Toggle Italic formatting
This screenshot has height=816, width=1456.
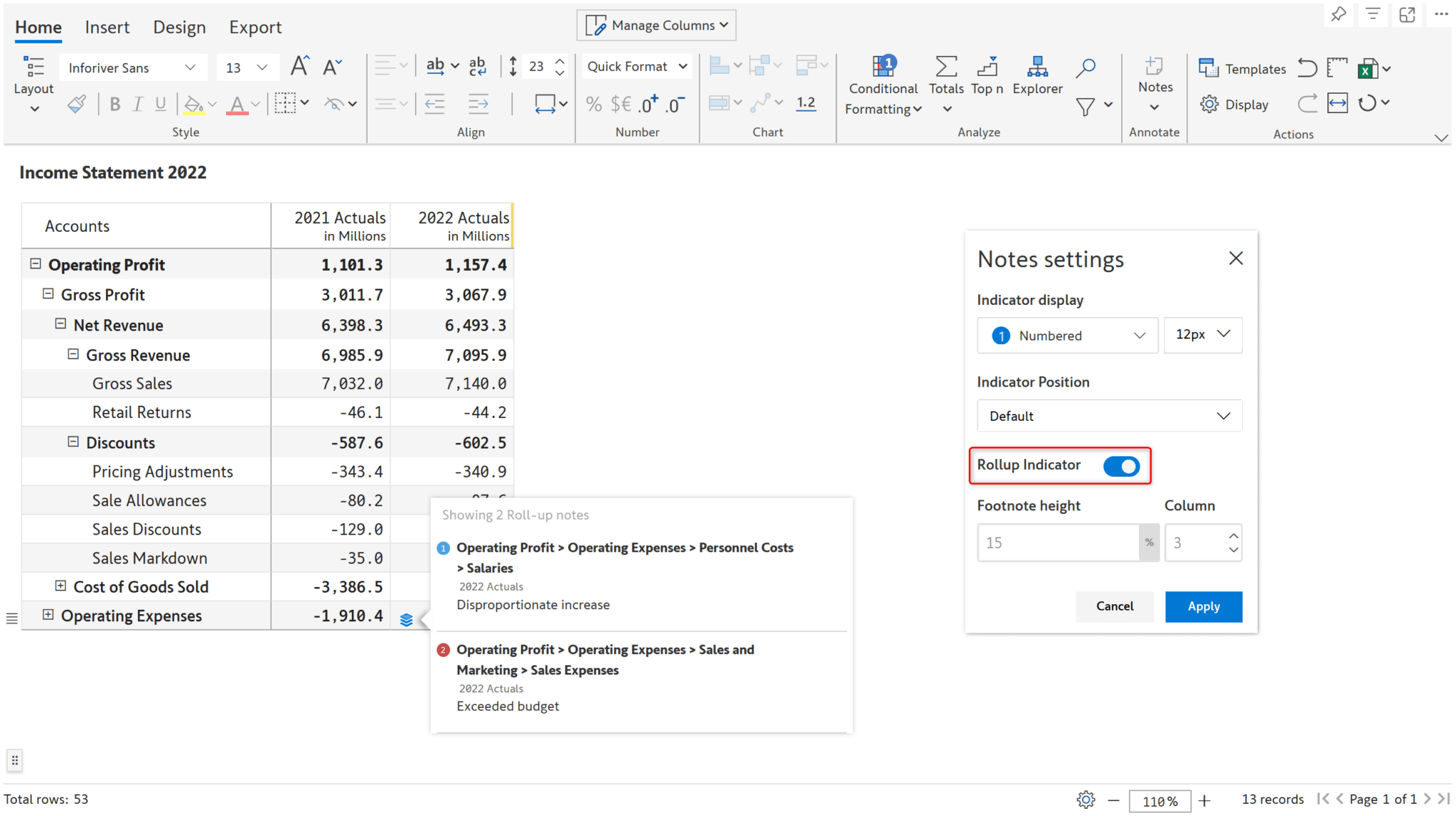coord(137,104)
